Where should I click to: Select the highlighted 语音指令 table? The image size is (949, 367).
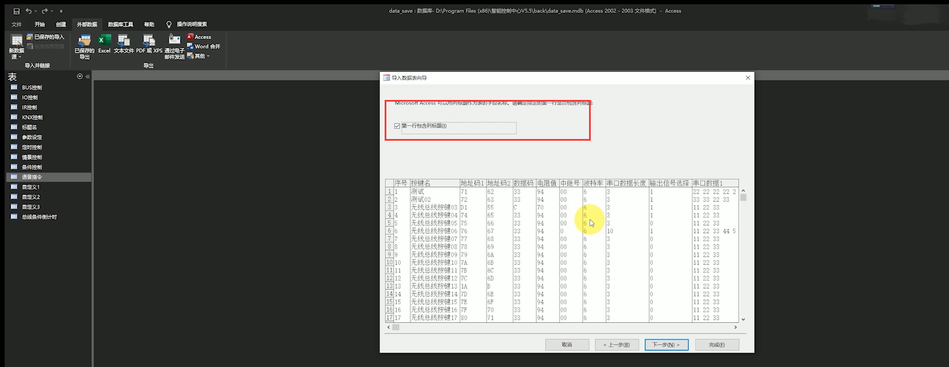[48, 177]
